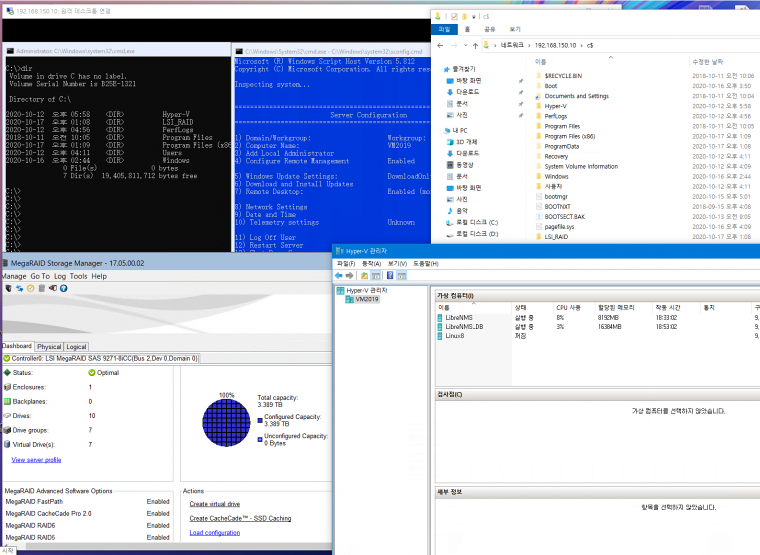
Task: Click the gray trash icon in MegaRAID toolbar
Action: 42,288
